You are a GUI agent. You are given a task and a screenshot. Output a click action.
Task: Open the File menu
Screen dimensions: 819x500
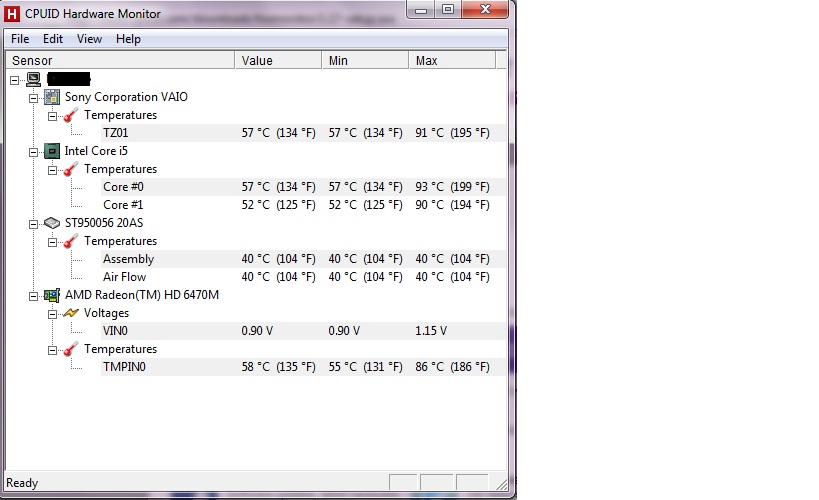(20, 39)
